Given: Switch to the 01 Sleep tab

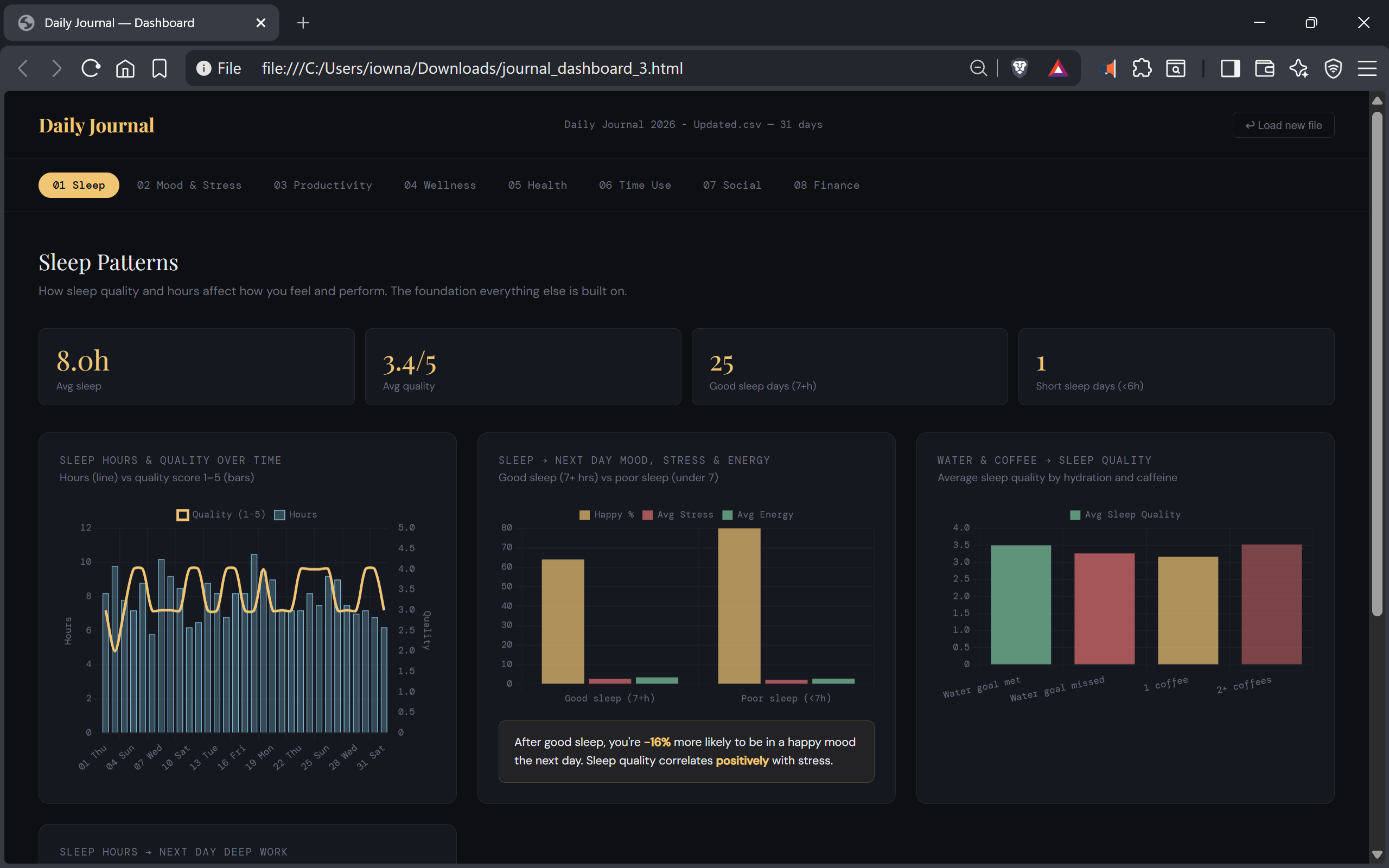Looking at the screenshot, I should tap(79, 185).
